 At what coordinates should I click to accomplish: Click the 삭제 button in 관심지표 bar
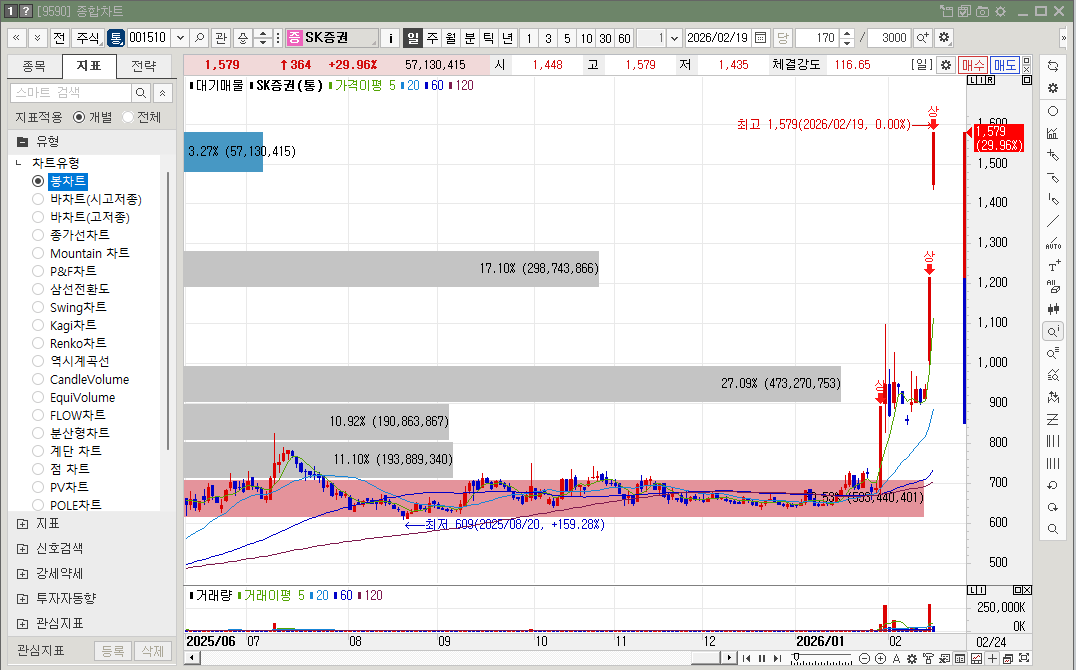152,650
